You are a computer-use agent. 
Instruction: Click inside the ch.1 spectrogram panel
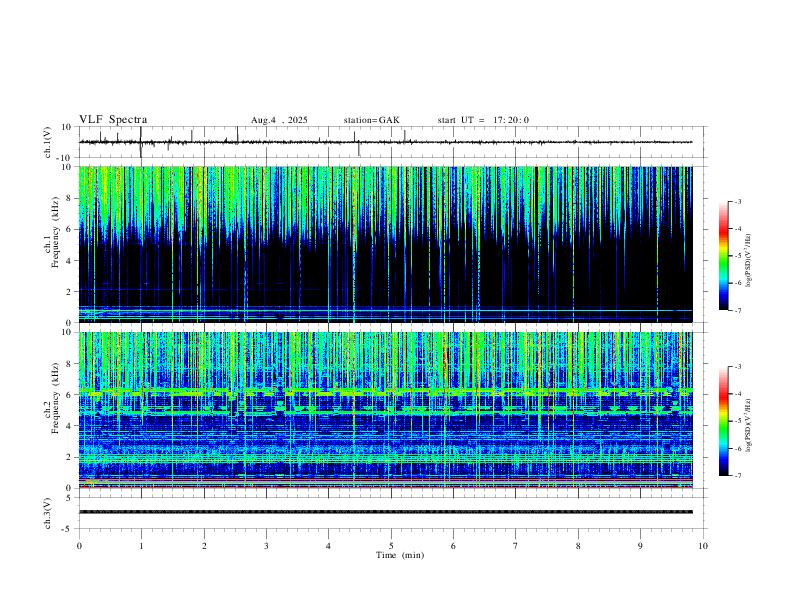[385, 244]
